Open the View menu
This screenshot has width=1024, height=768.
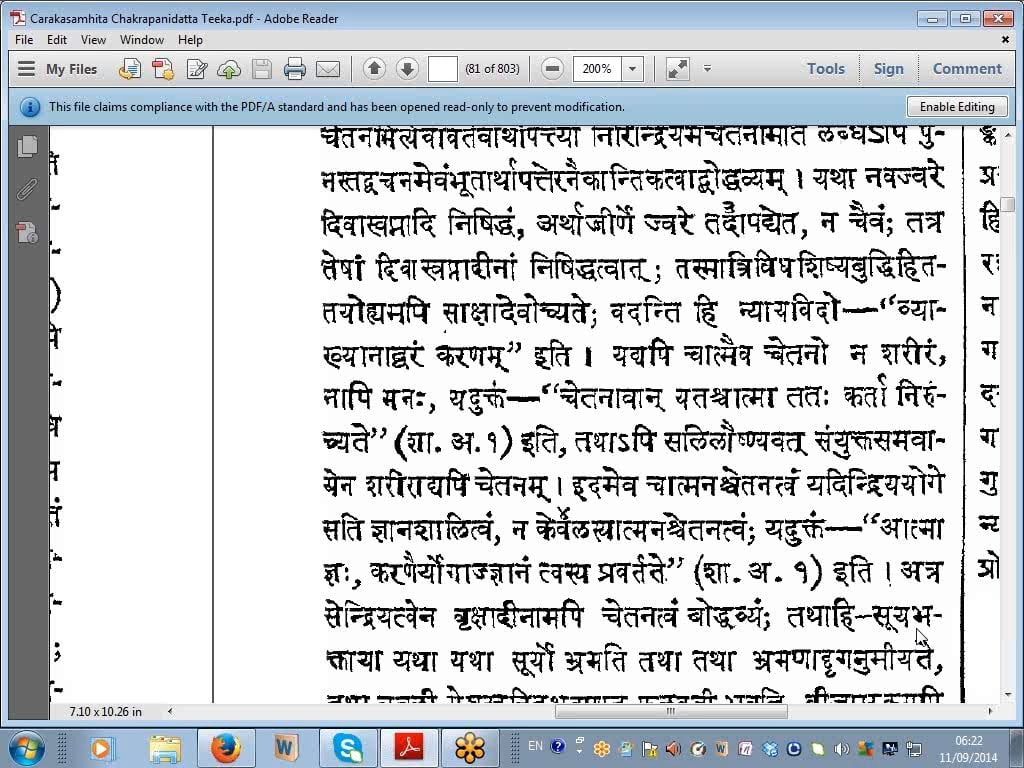pyautogui.click(x=93, y=40)
